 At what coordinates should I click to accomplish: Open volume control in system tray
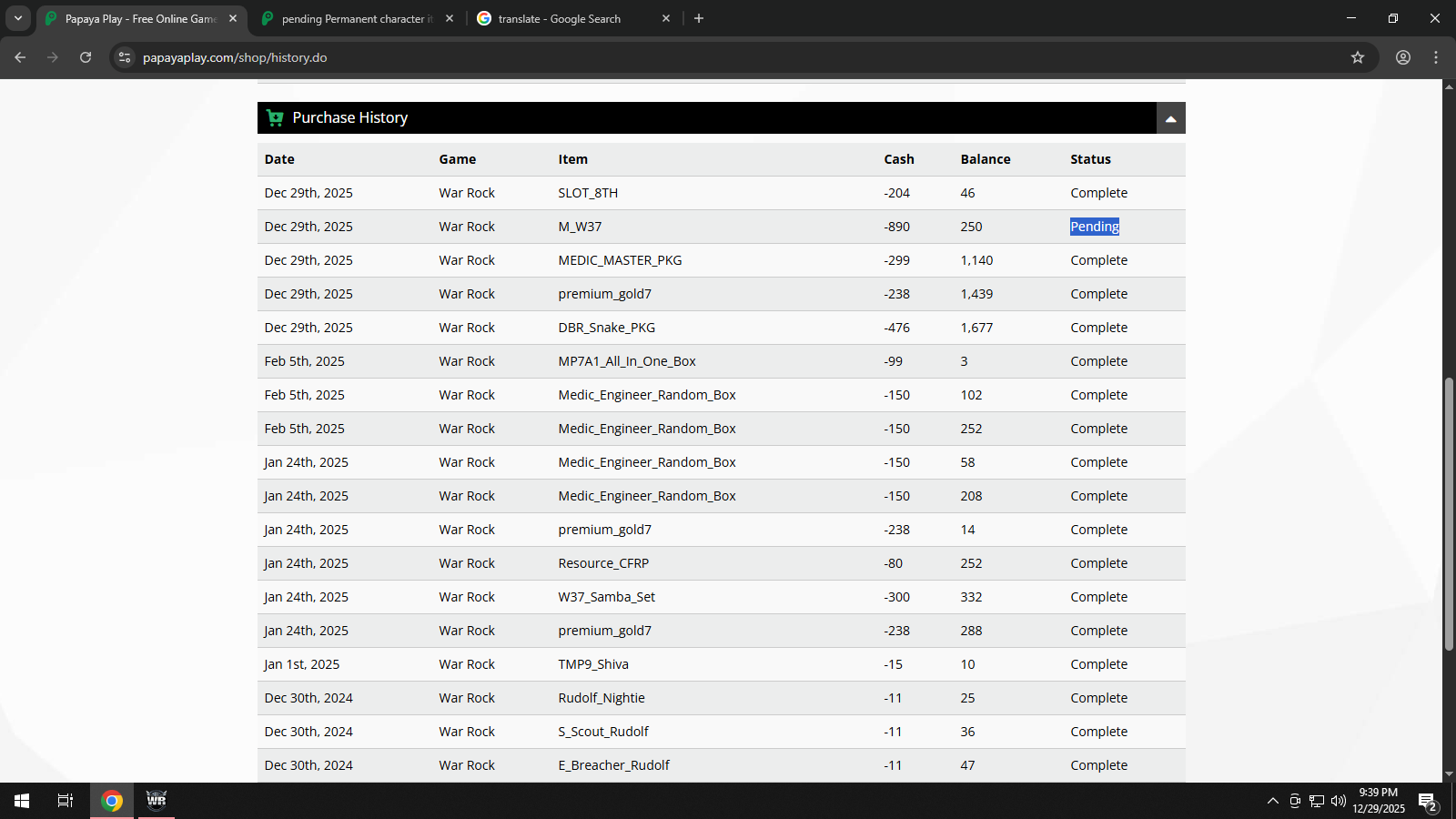point(1338,801)
